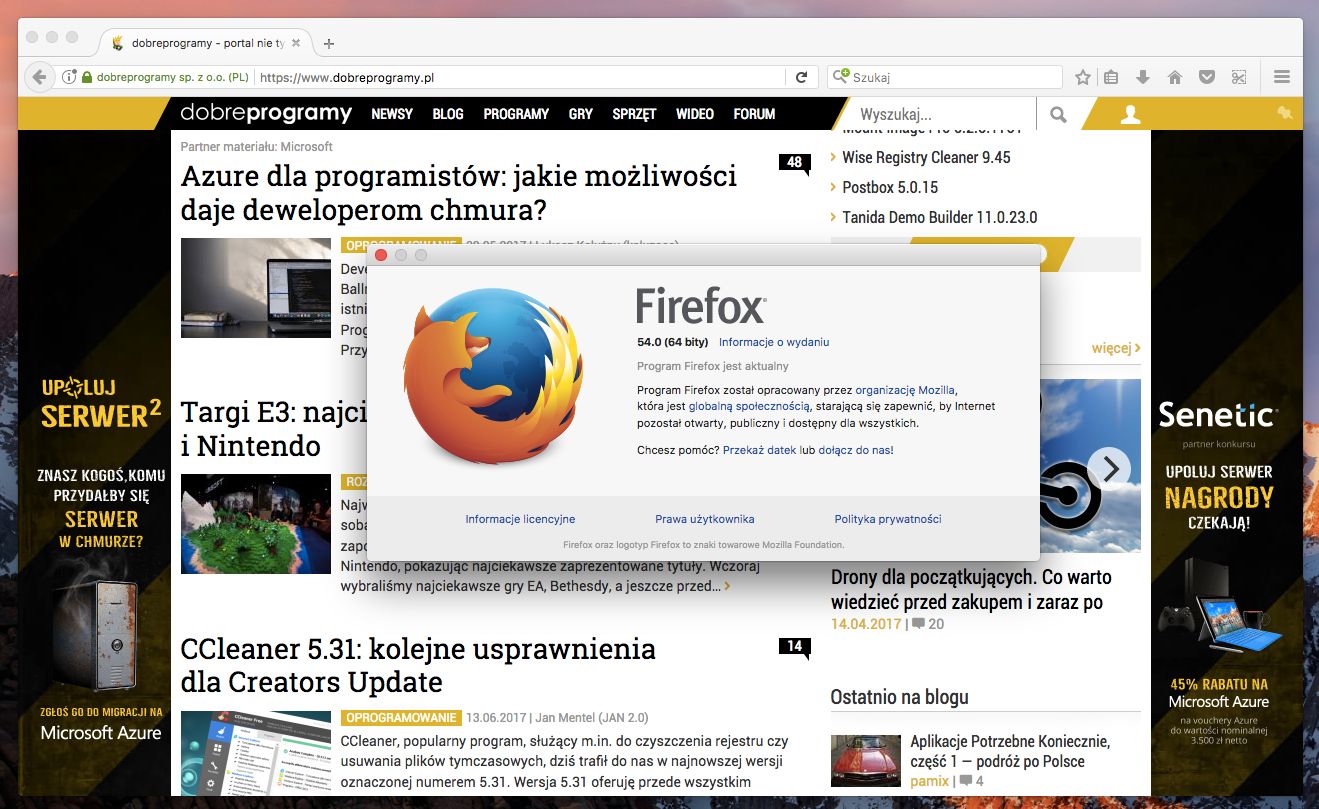
Task: Click the green padlock security icon
Action: pyautogui.click(x=87, y=77)
